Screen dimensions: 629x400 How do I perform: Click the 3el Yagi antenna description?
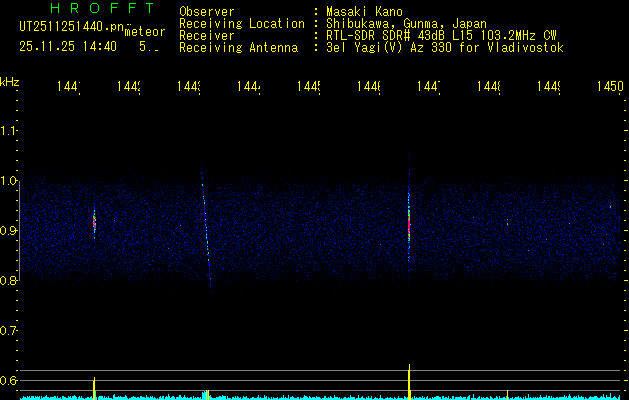[x=444, y=48]
